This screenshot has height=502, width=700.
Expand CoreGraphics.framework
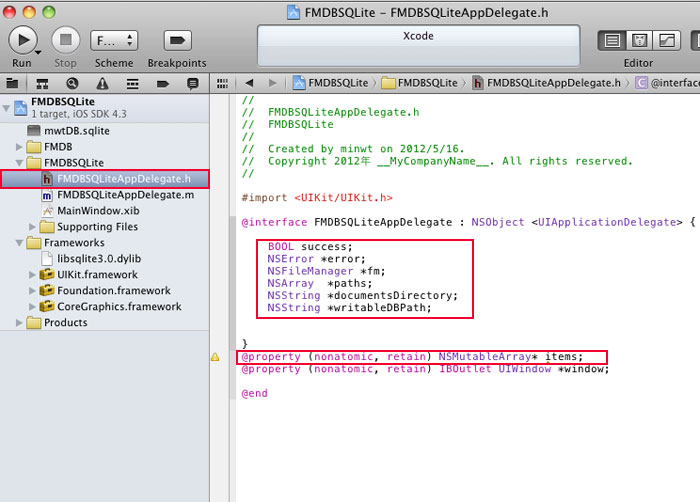pyautogui.click(x=32, y=307)
